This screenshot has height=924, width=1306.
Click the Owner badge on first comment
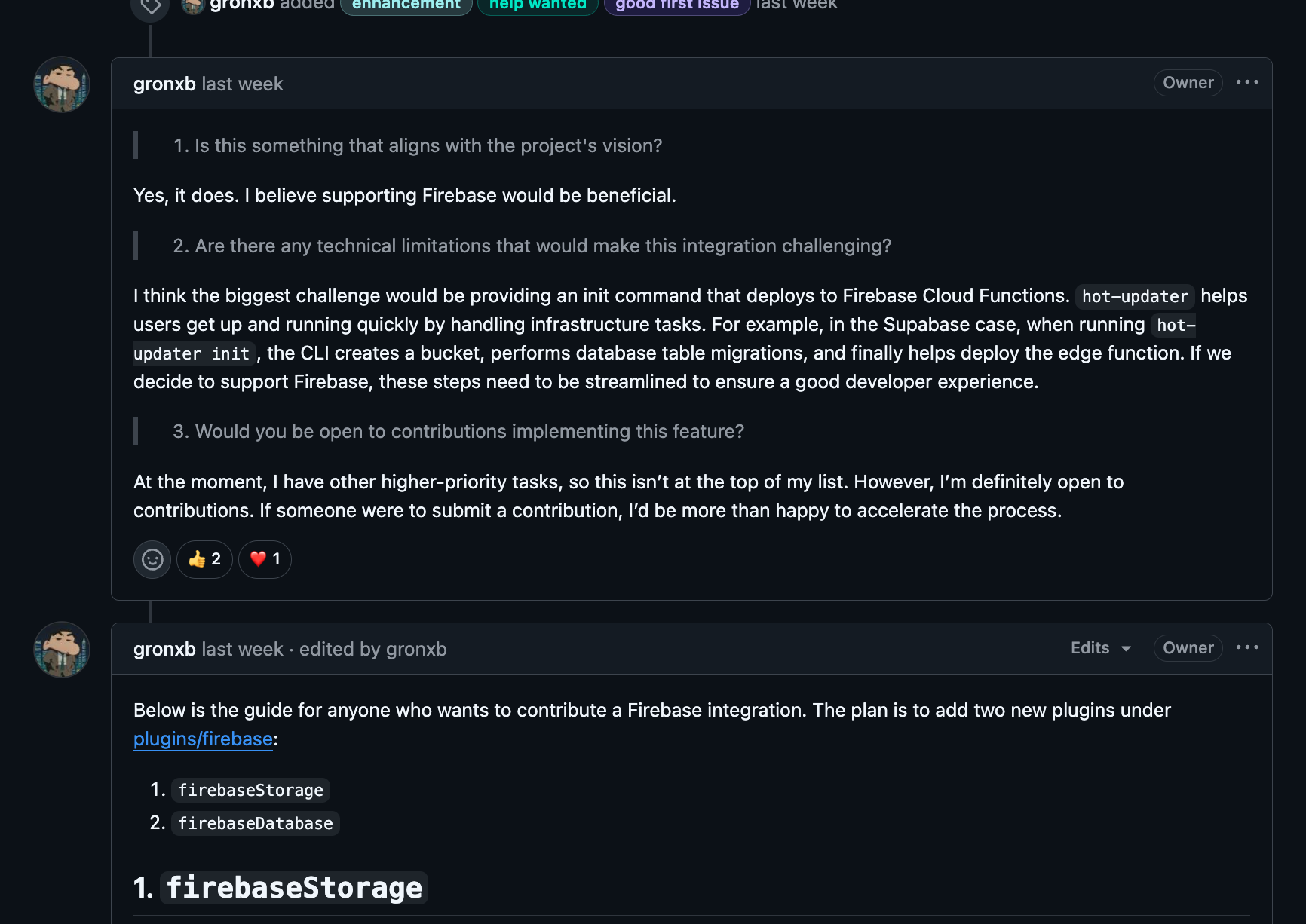[1188, 83]
